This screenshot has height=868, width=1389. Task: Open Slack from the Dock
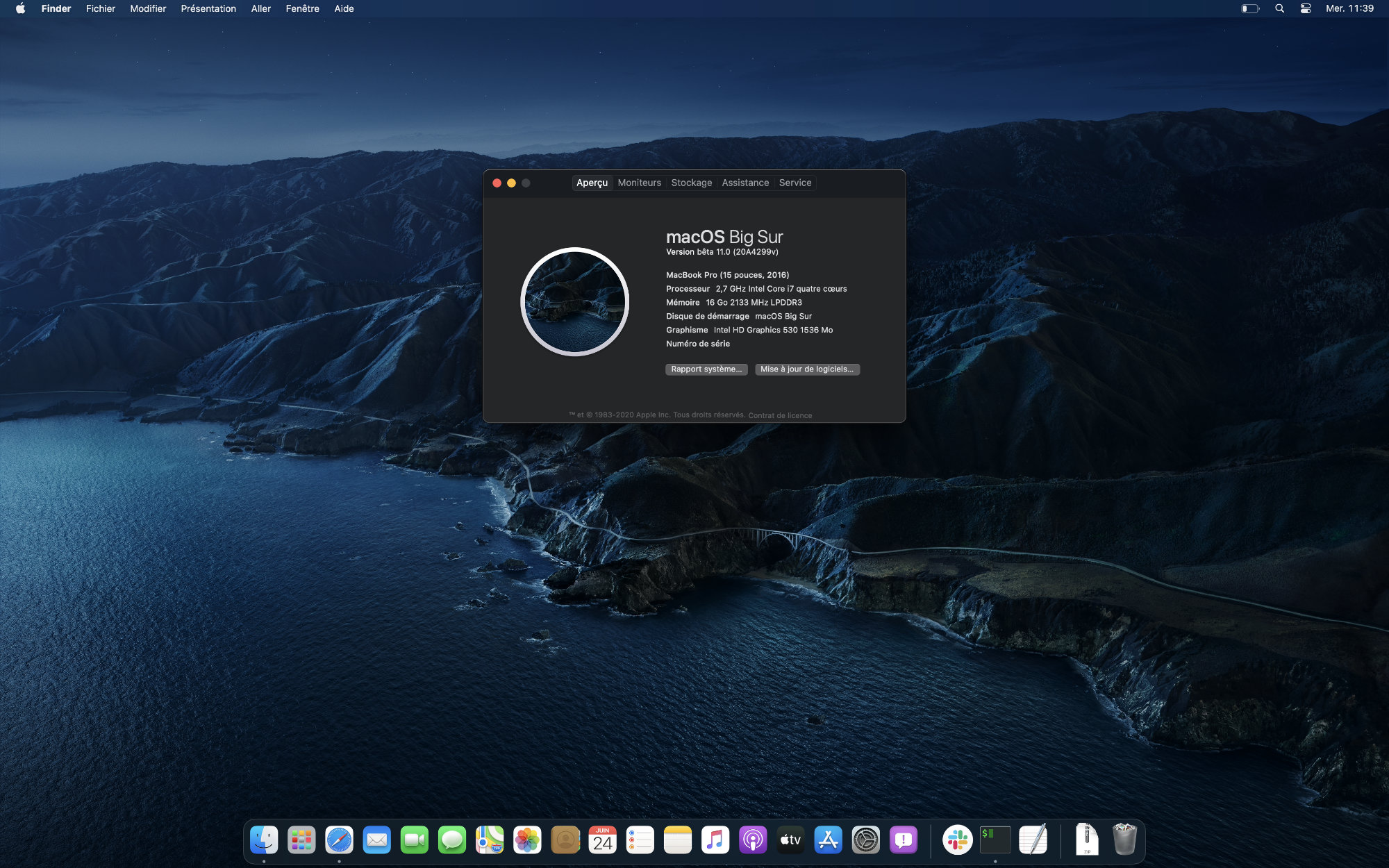pos(957,840)
